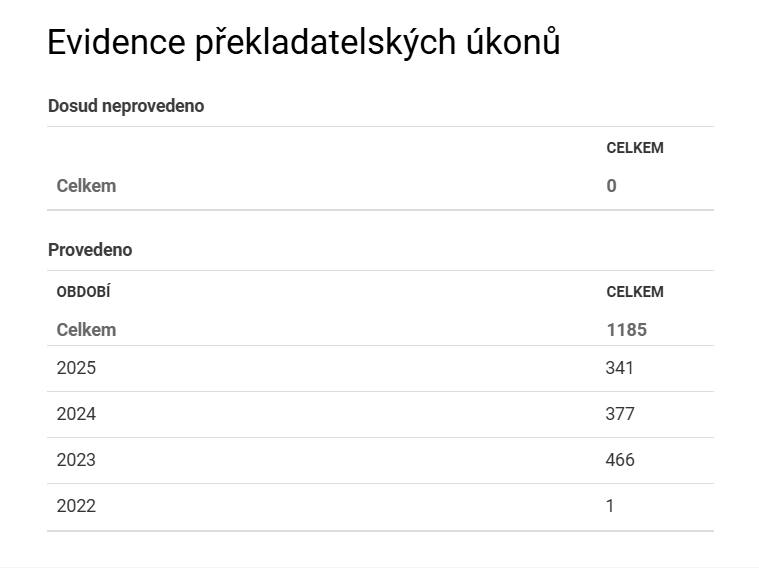This screenshot has width=759, height=568.
Task: Click the empty header cell above Celkem
Action: (322, 148)
